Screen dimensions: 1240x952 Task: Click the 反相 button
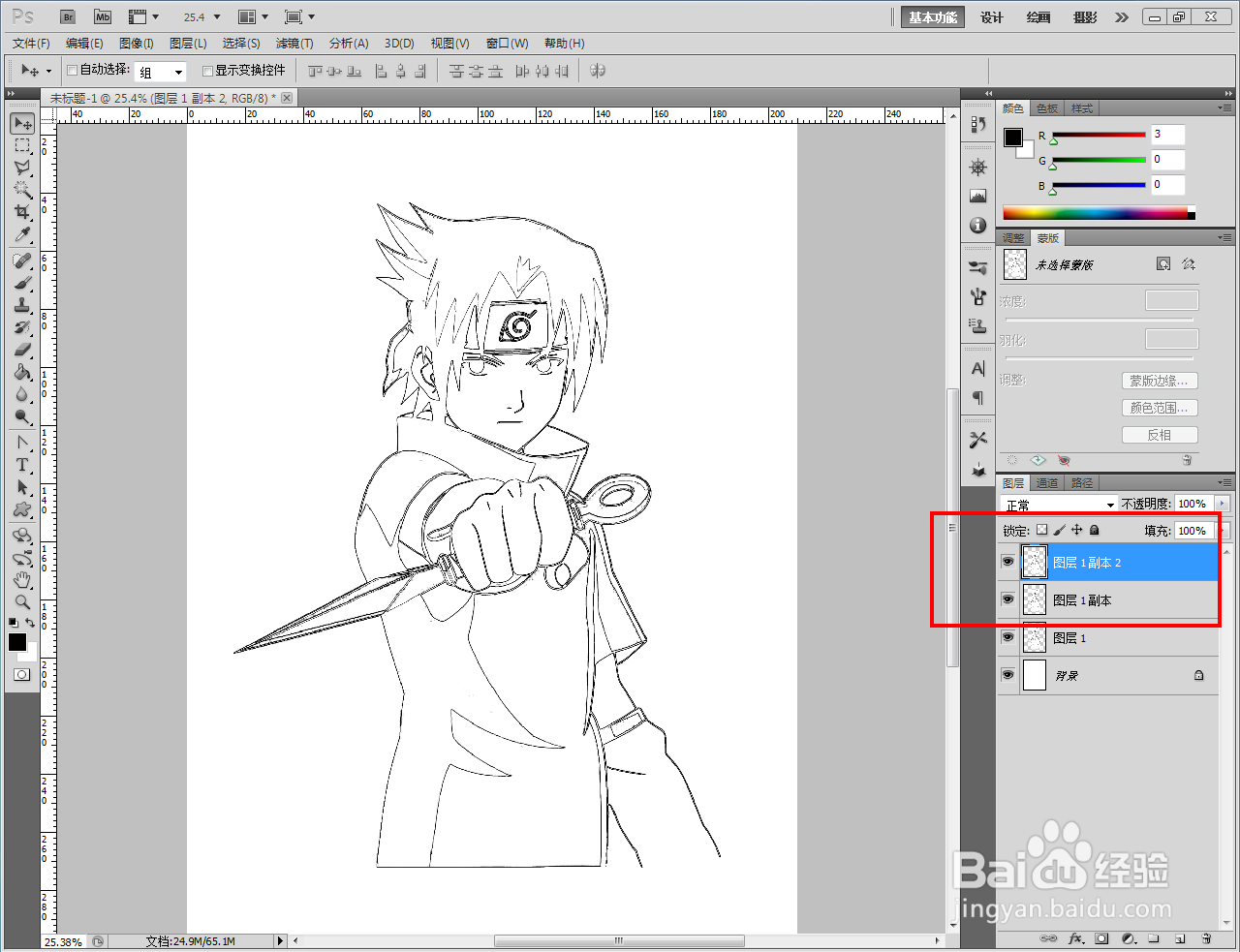tap(1160, 435)
